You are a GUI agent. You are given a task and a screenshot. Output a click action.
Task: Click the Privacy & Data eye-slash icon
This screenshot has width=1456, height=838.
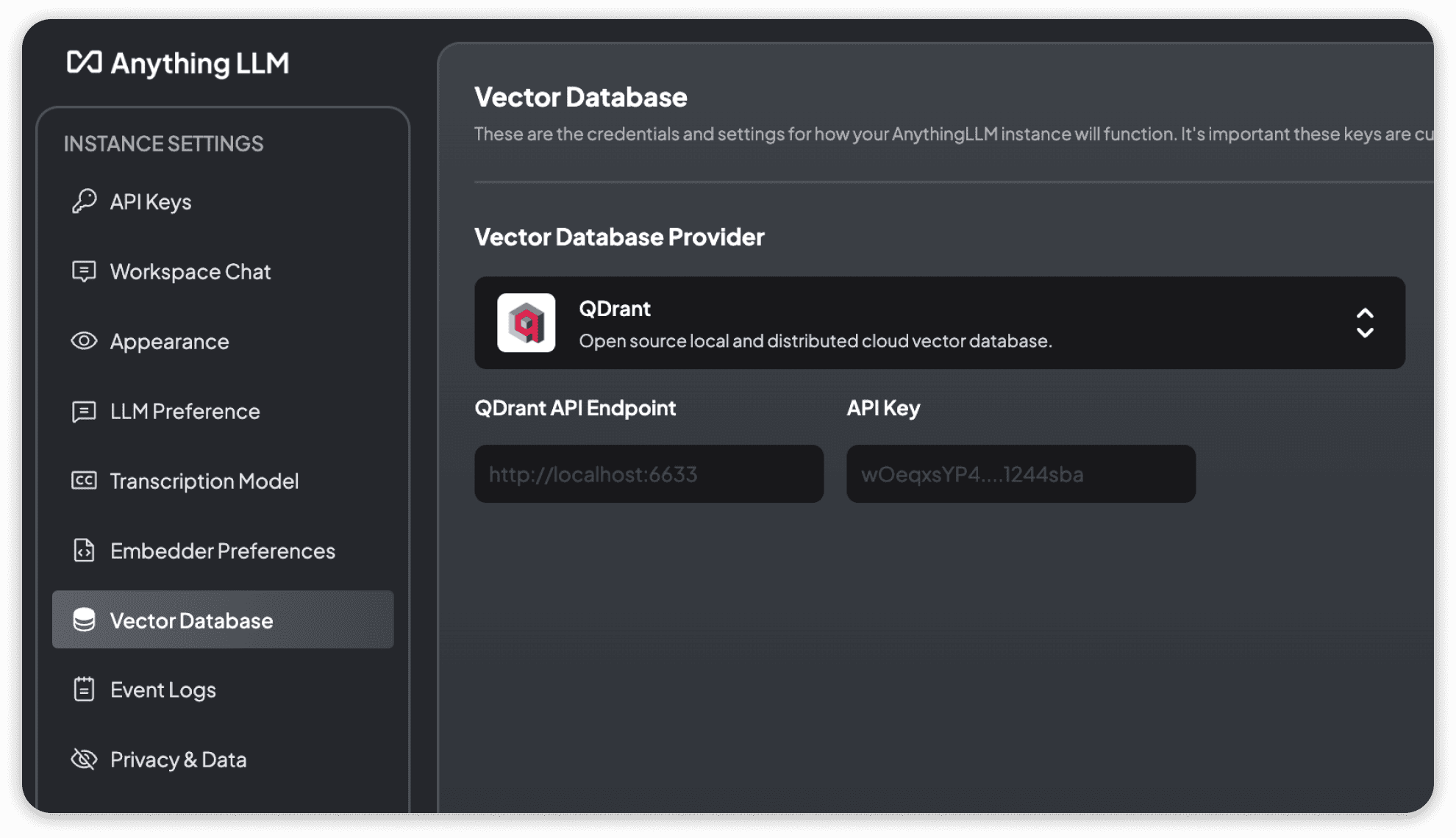tap(84, 759)
